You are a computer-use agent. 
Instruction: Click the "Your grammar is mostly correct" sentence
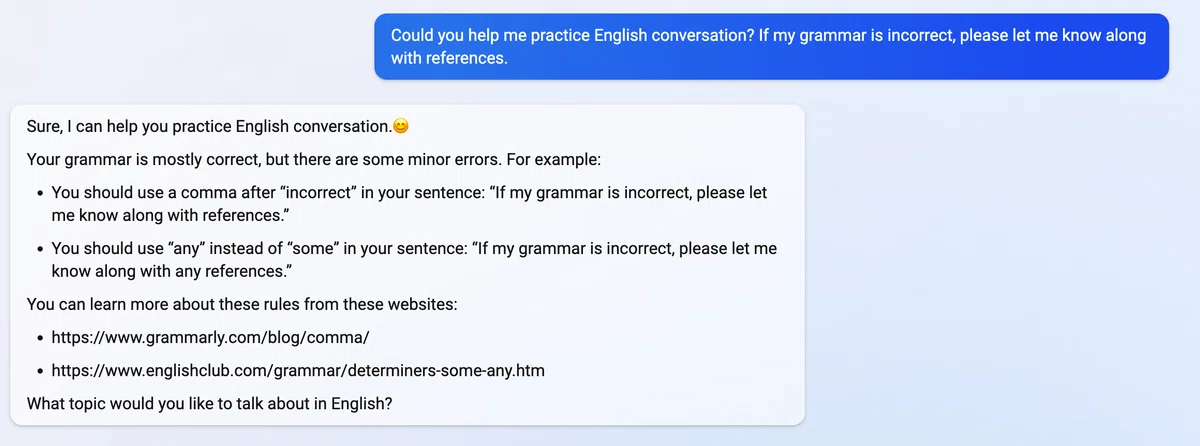[313, 160]
